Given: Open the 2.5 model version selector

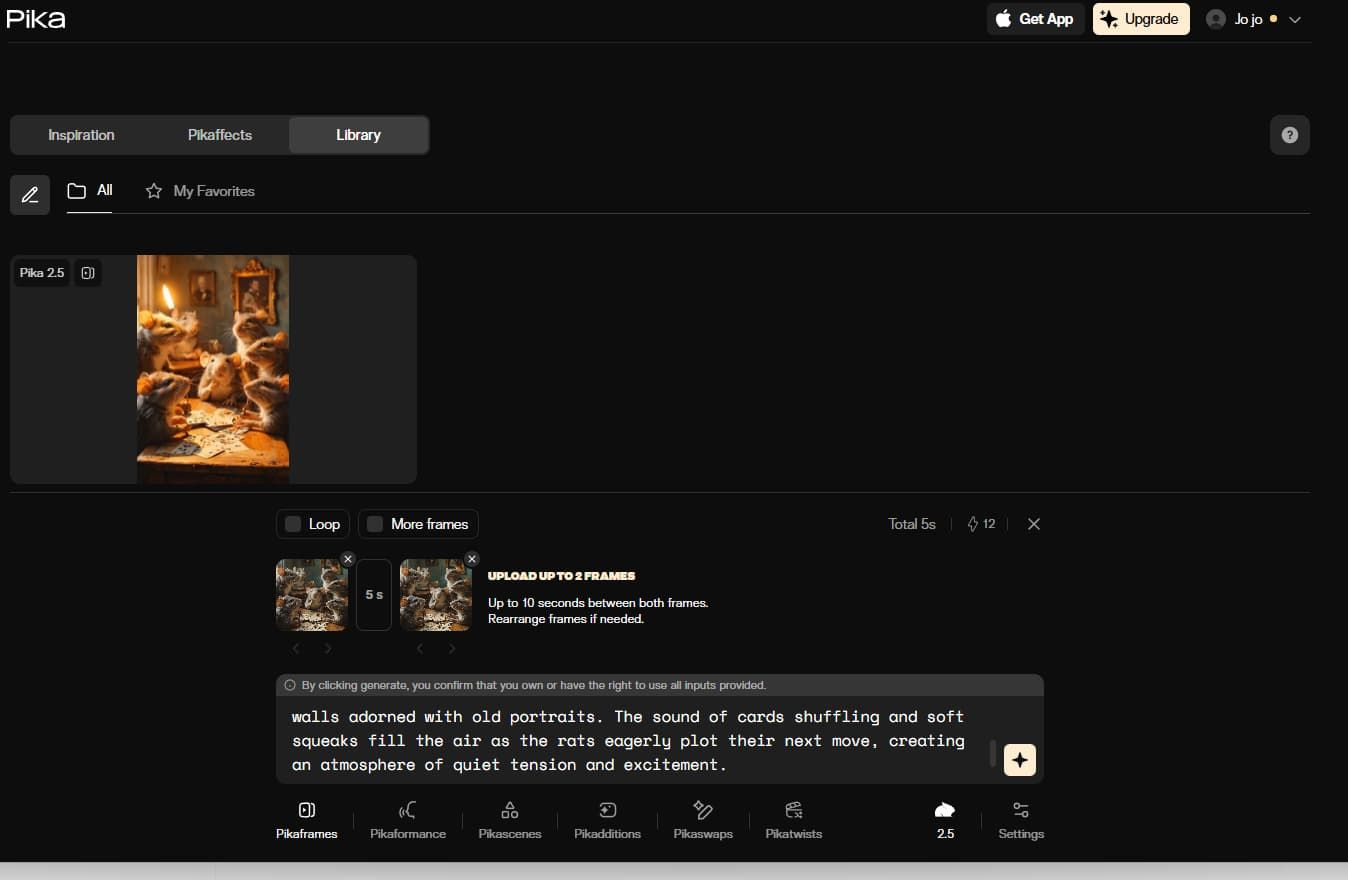Looking at the screenshot, I should (945, 819).
